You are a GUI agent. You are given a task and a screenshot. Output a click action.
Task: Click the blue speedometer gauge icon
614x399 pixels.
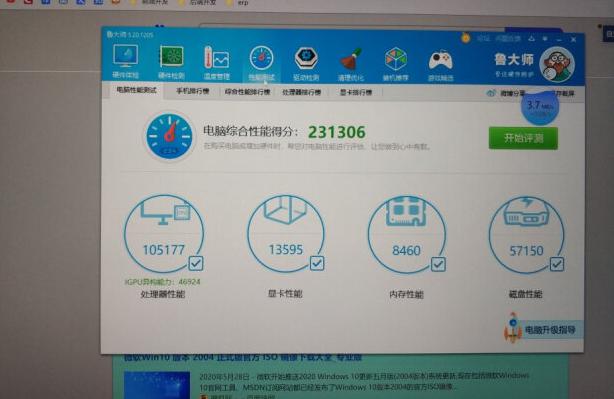[169, 136]
